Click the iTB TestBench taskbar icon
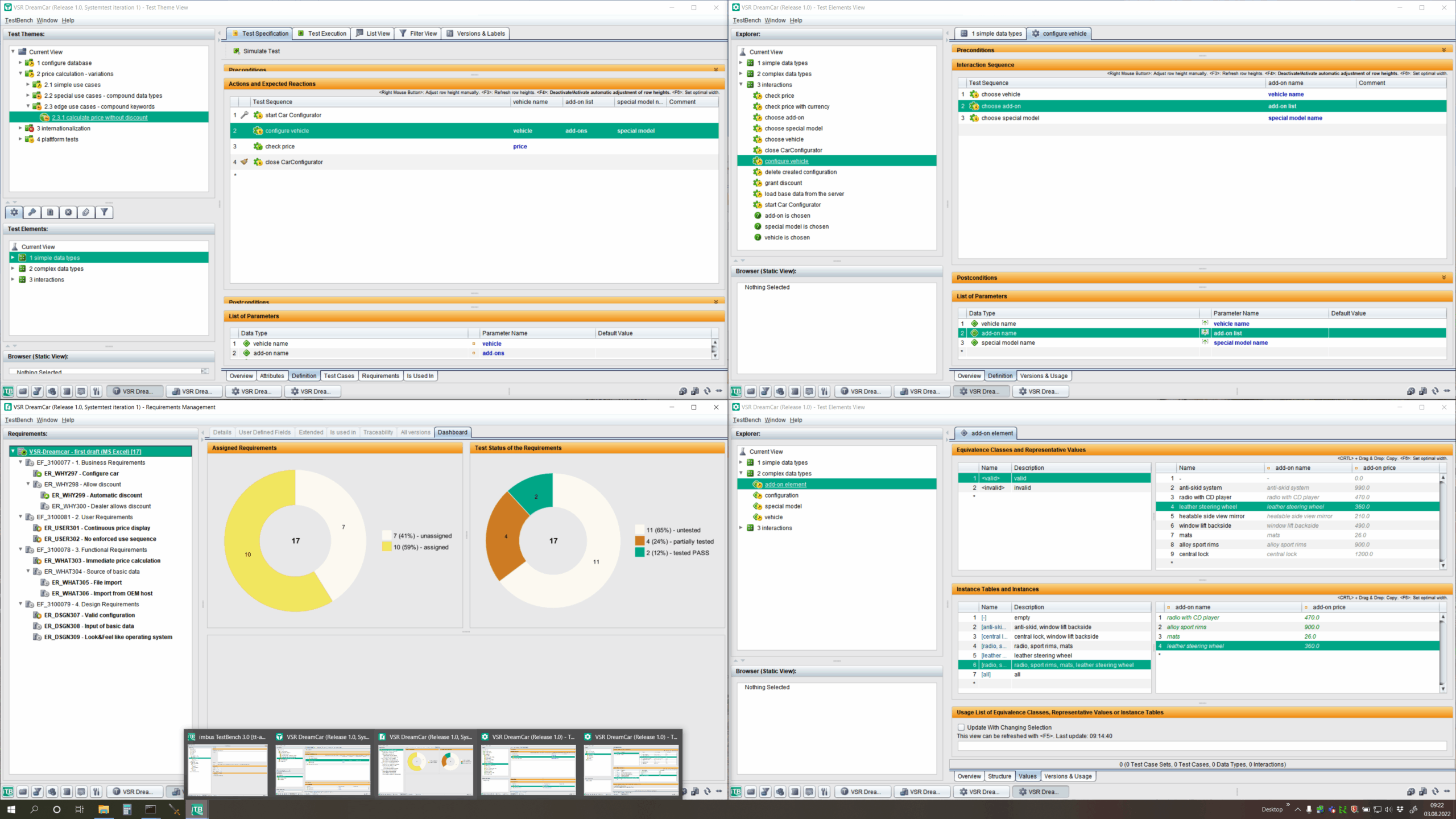This screenshot has height=819, width=1456. [x=197, y=809]
